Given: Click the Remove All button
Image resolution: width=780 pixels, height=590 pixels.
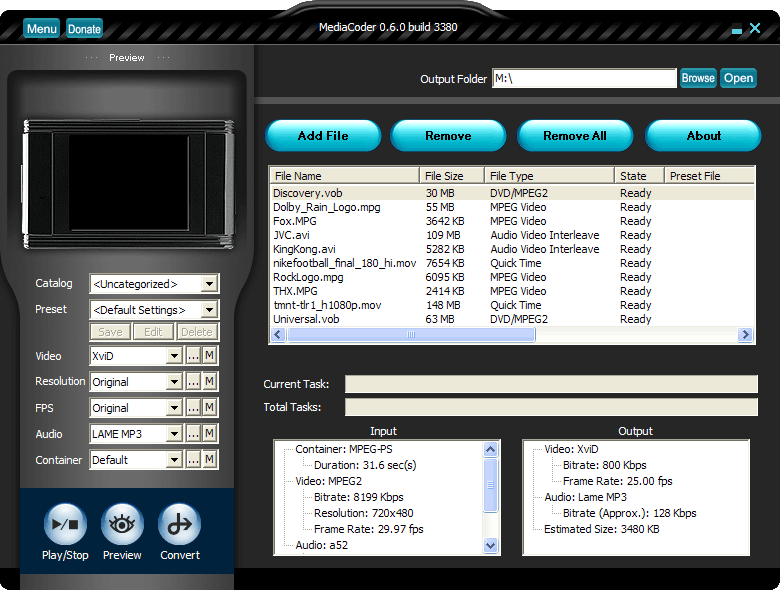Looking at the screenshot, I should pos(575,136).
